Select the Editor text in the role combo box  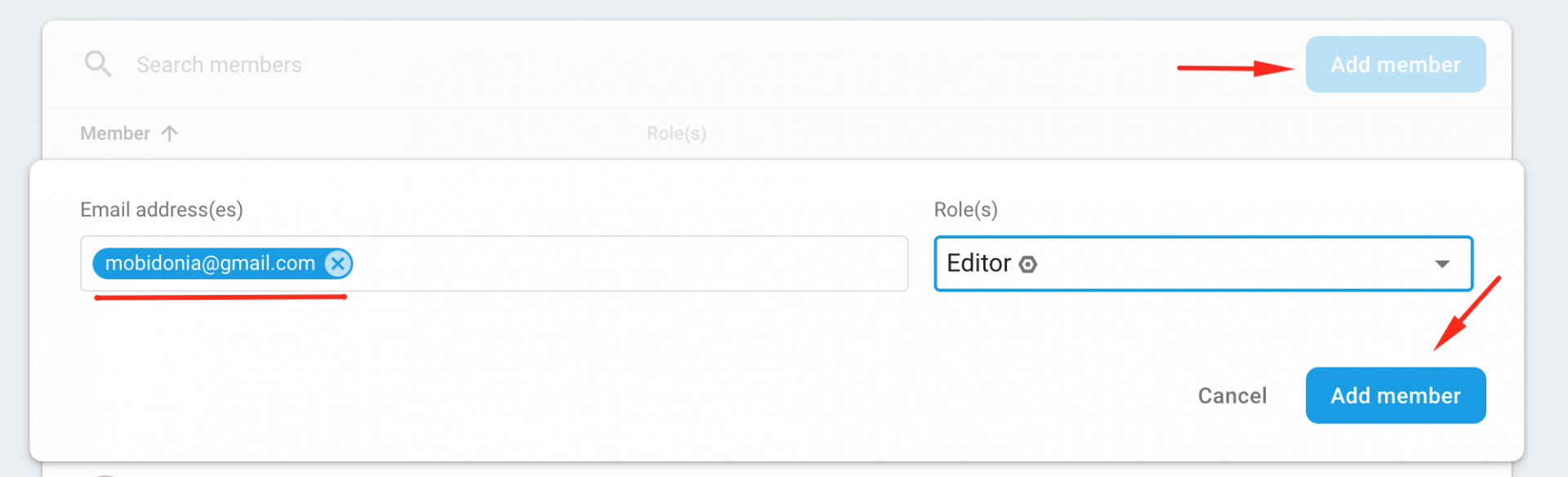[x=978, y=263]
